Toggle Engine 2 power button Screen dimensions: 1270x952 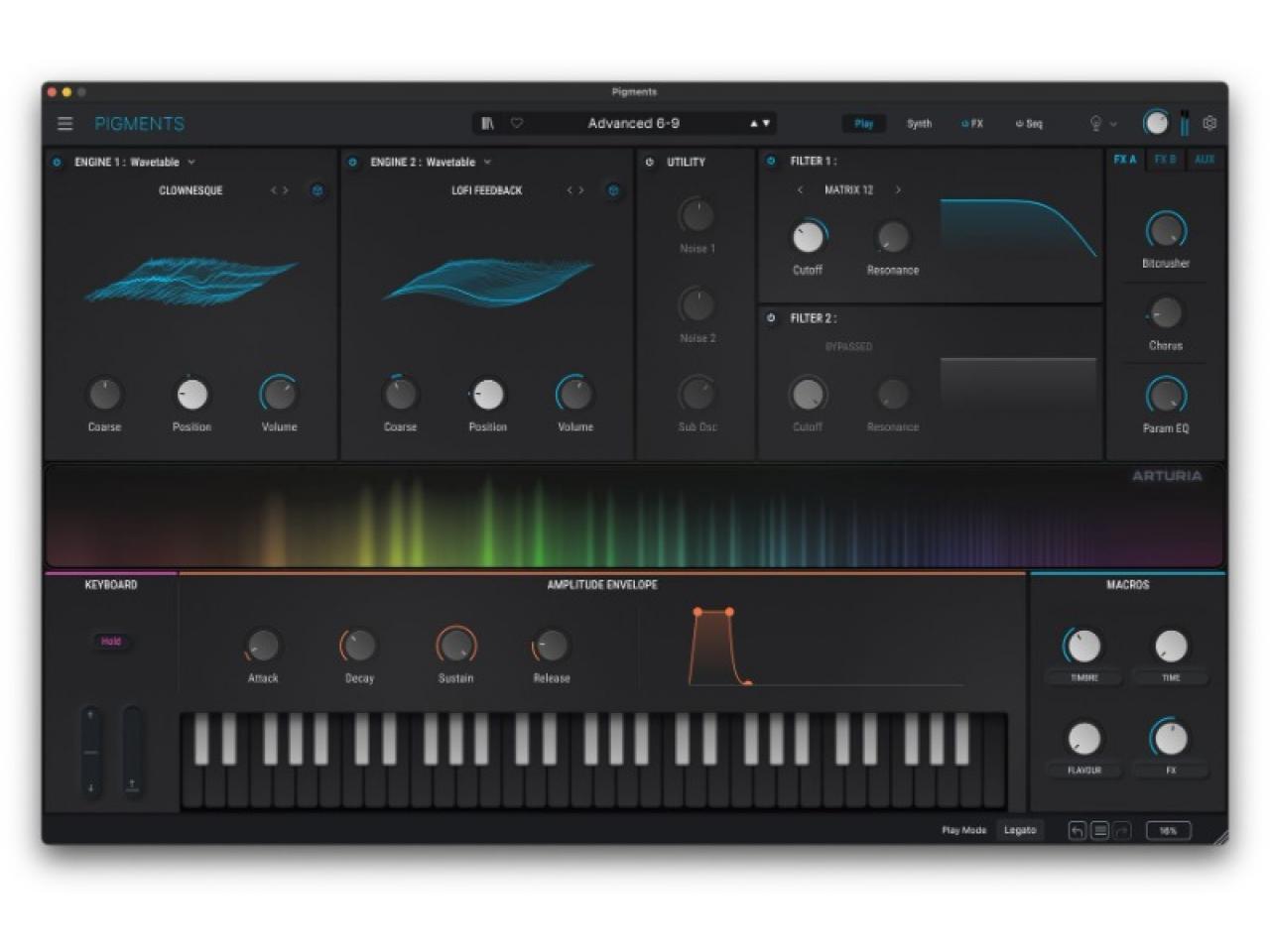point(352,162)
